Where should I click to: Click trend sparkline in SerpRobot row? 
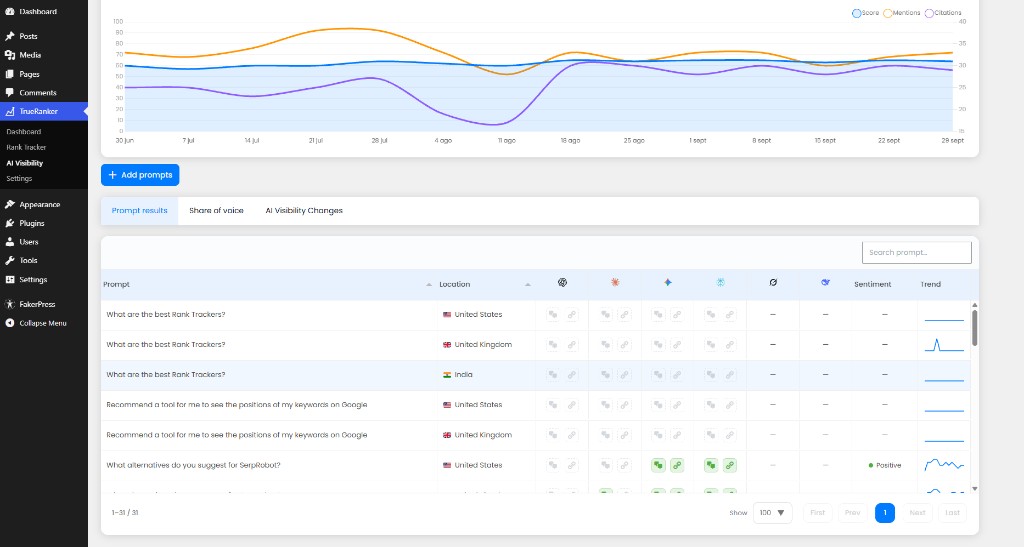tap(944, 465)
